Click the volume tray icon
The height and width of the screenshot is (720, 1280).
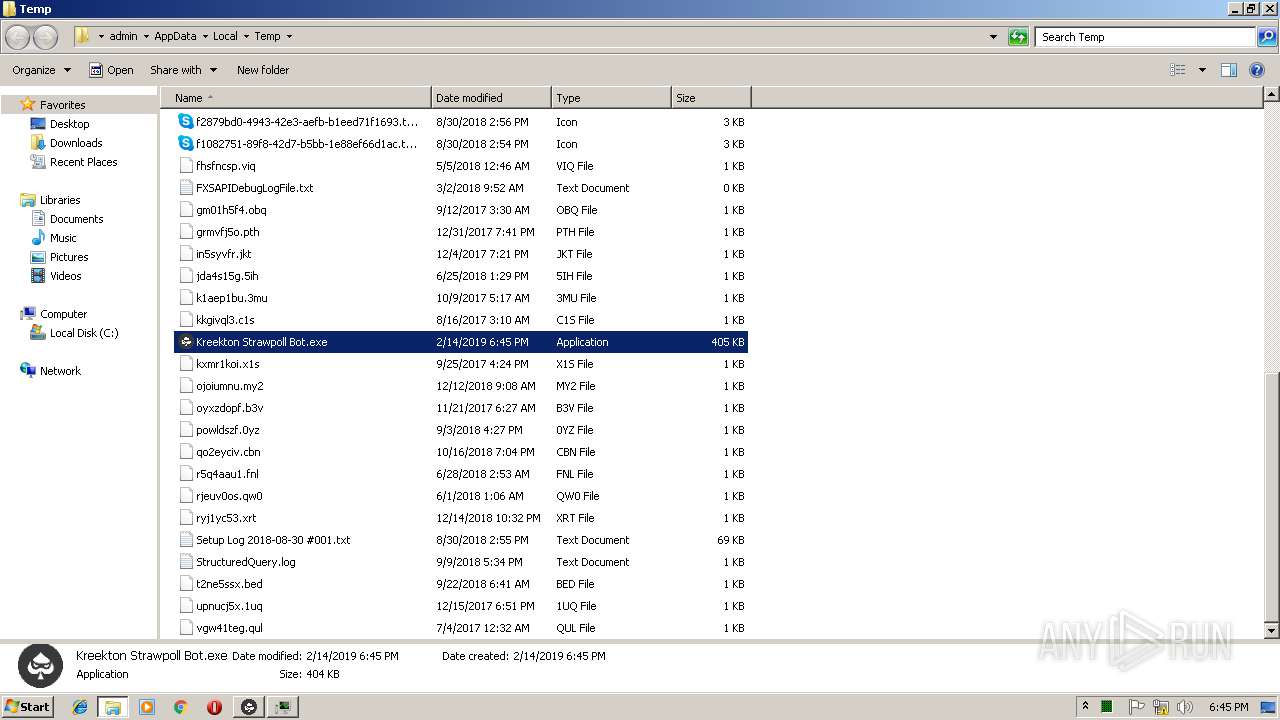click(x=1184, y=707)
